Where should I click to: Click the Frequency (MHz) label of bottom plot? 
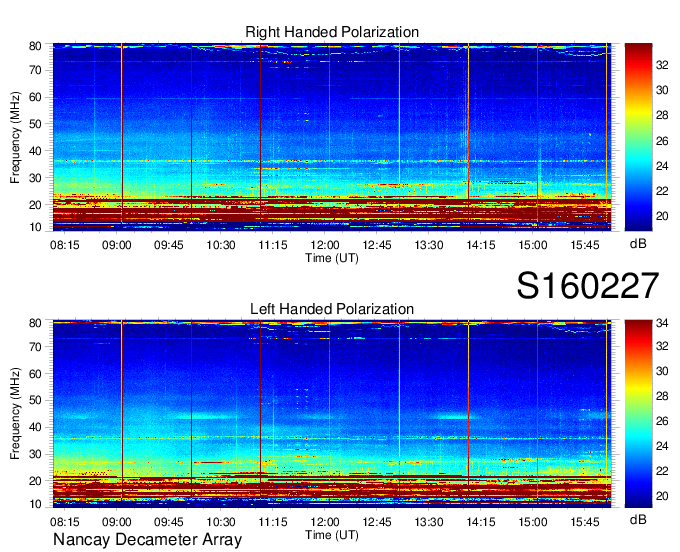coord(15,414)
